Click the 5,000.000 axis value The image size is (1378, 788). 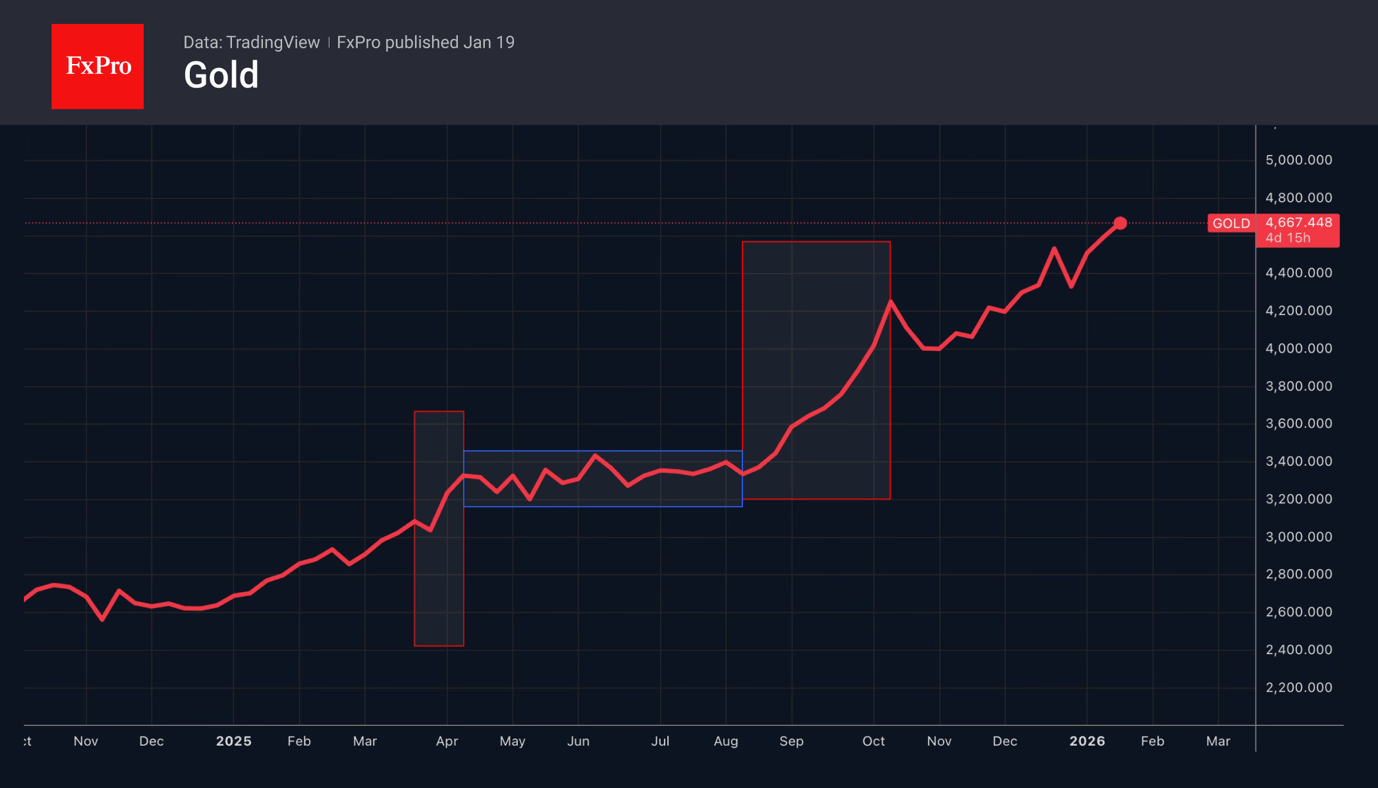(1298, 159)
